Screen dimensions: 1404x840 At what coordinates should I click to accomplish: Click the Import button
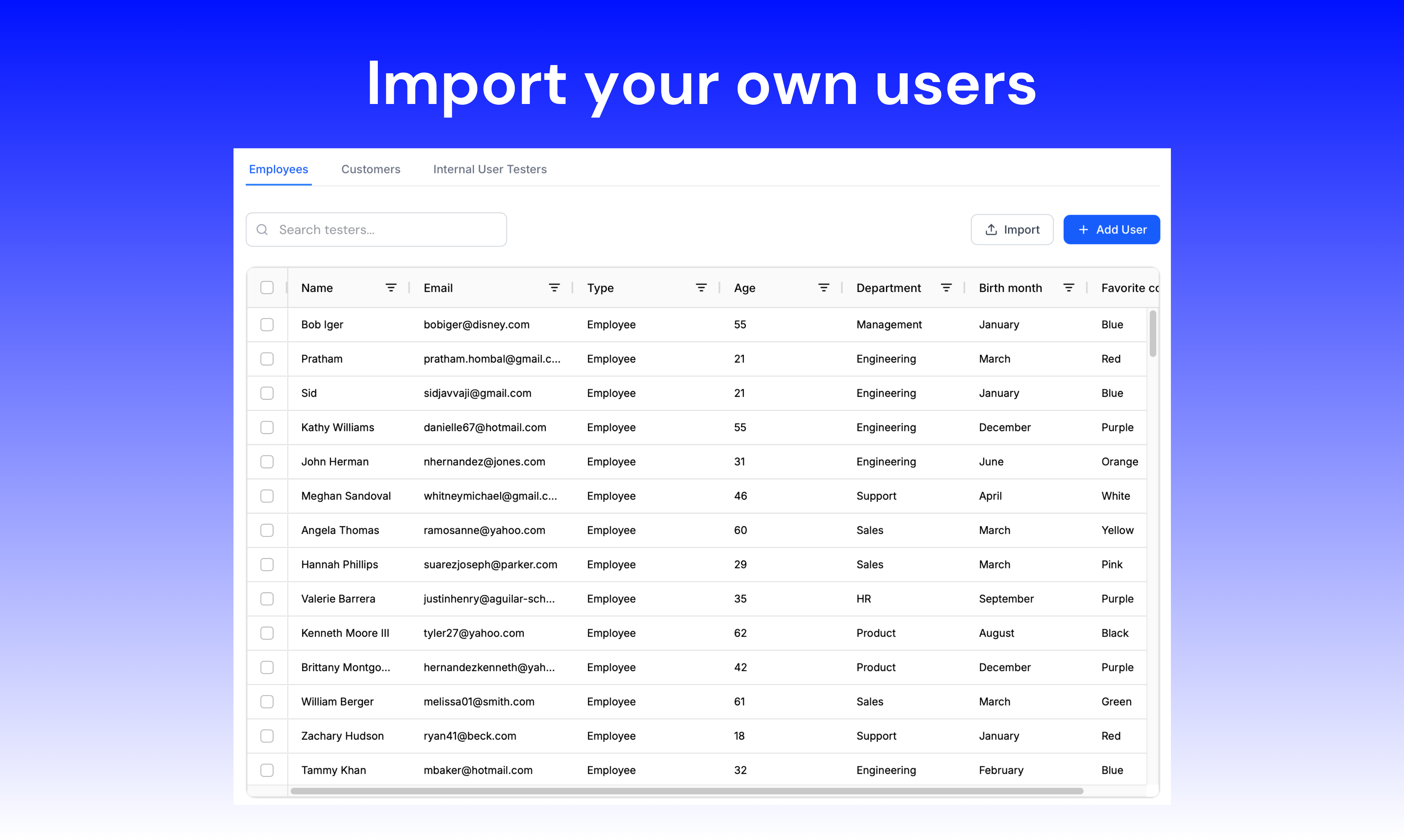[1012, 229]
